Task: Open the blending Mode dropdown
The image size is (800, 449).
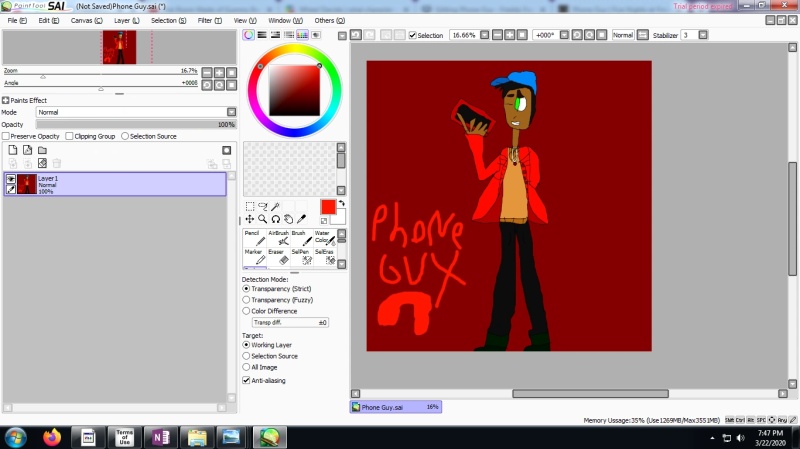Action: pyautogui.click(x=232, y=112)
